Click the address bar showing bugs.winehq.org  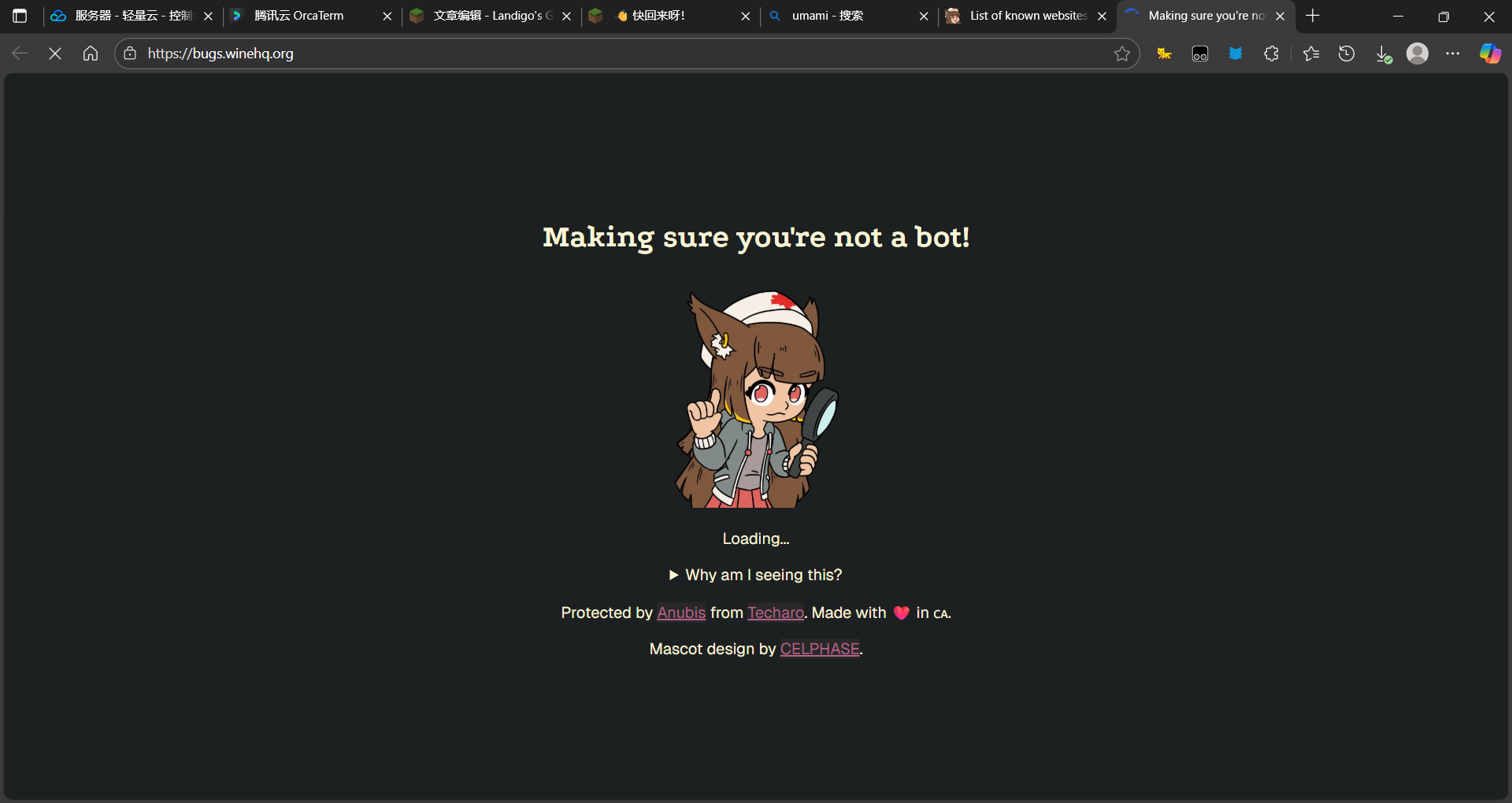pos(614,54)
